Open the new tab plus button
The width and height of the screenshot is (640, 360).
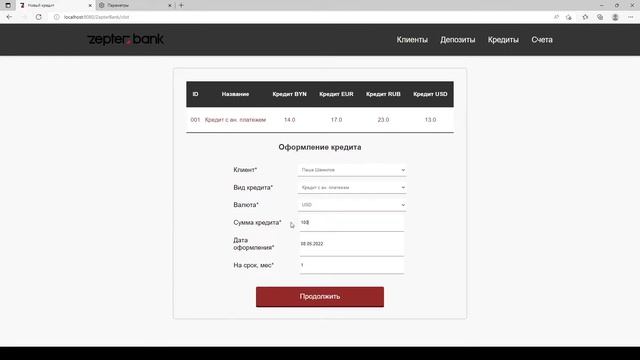181,5
